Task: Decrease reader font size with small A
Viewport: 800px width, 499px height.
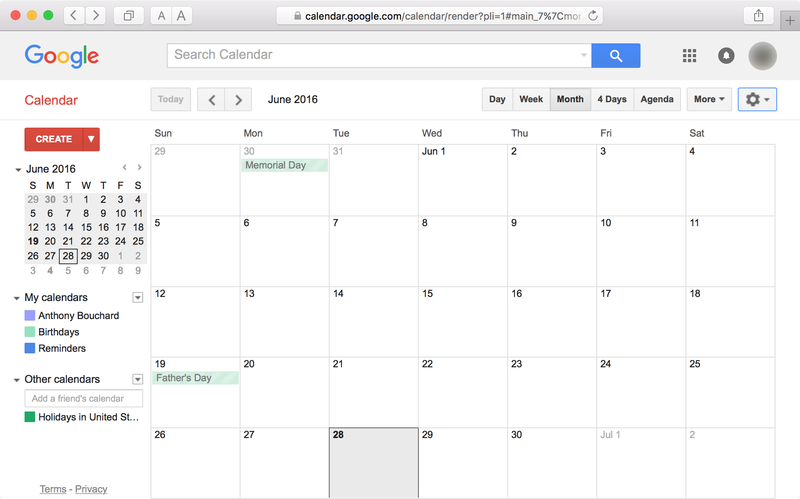Action: pyautogui.click(x=161, y=16)
